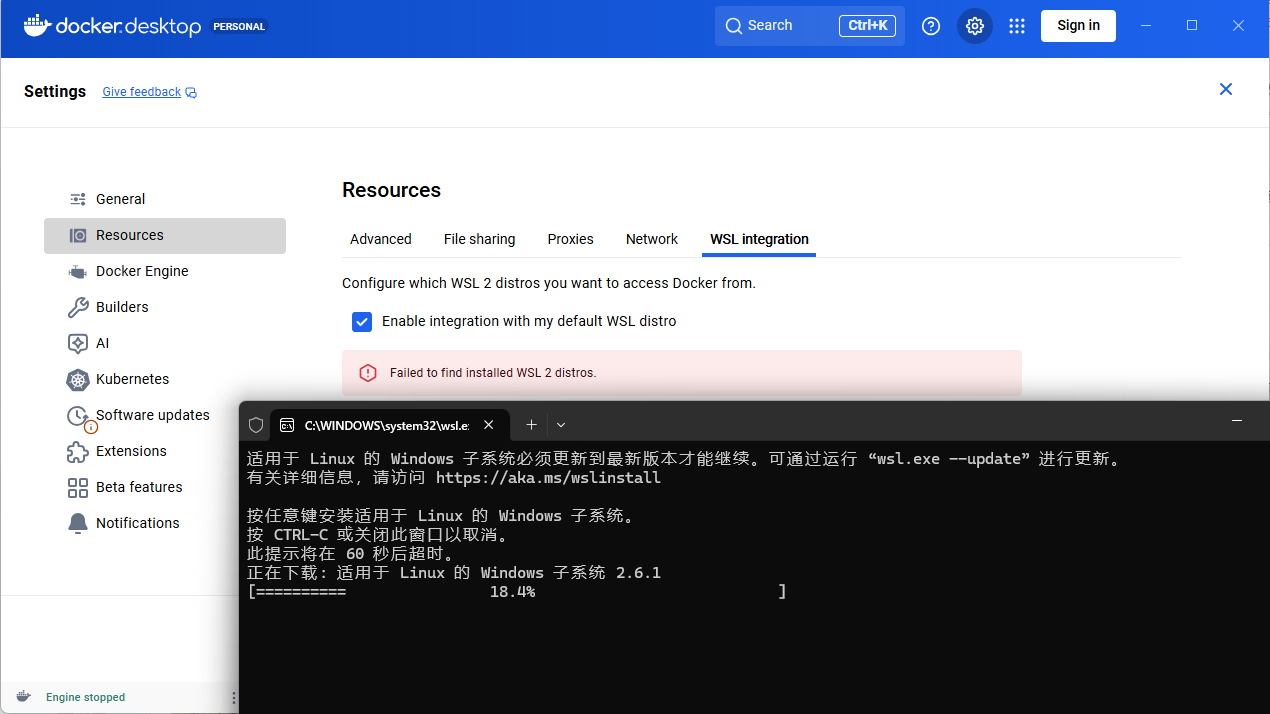The height and width of the screenshot is (714, 1270).
Task: Click the Software updates clock icon
Action: click(79, 416)
